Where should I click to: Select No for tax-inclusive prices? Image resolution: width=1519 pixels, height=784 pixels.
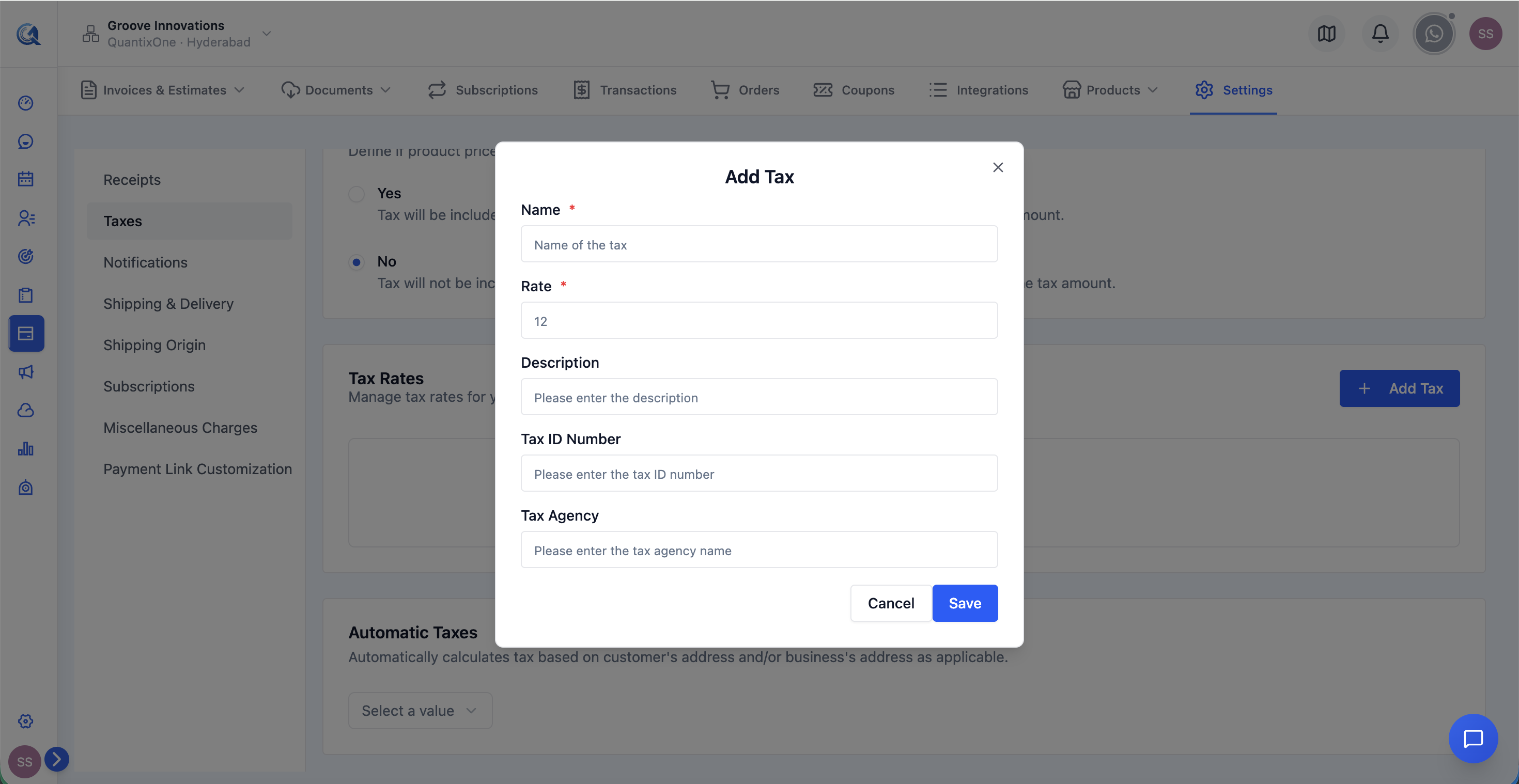[x=356, y=262]
